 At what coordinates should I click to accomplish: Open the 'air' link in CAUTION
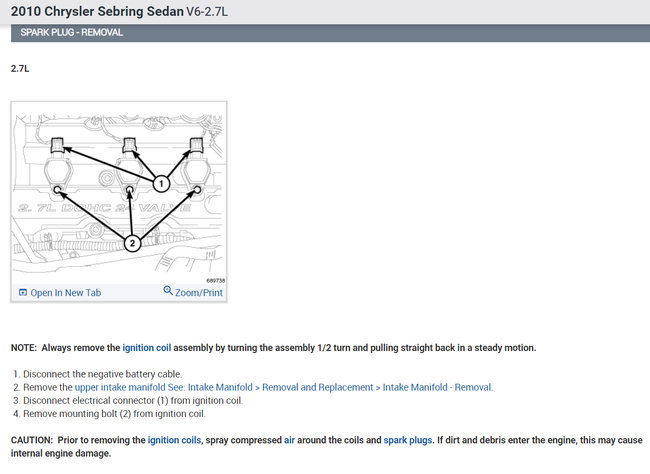(289, 440)
